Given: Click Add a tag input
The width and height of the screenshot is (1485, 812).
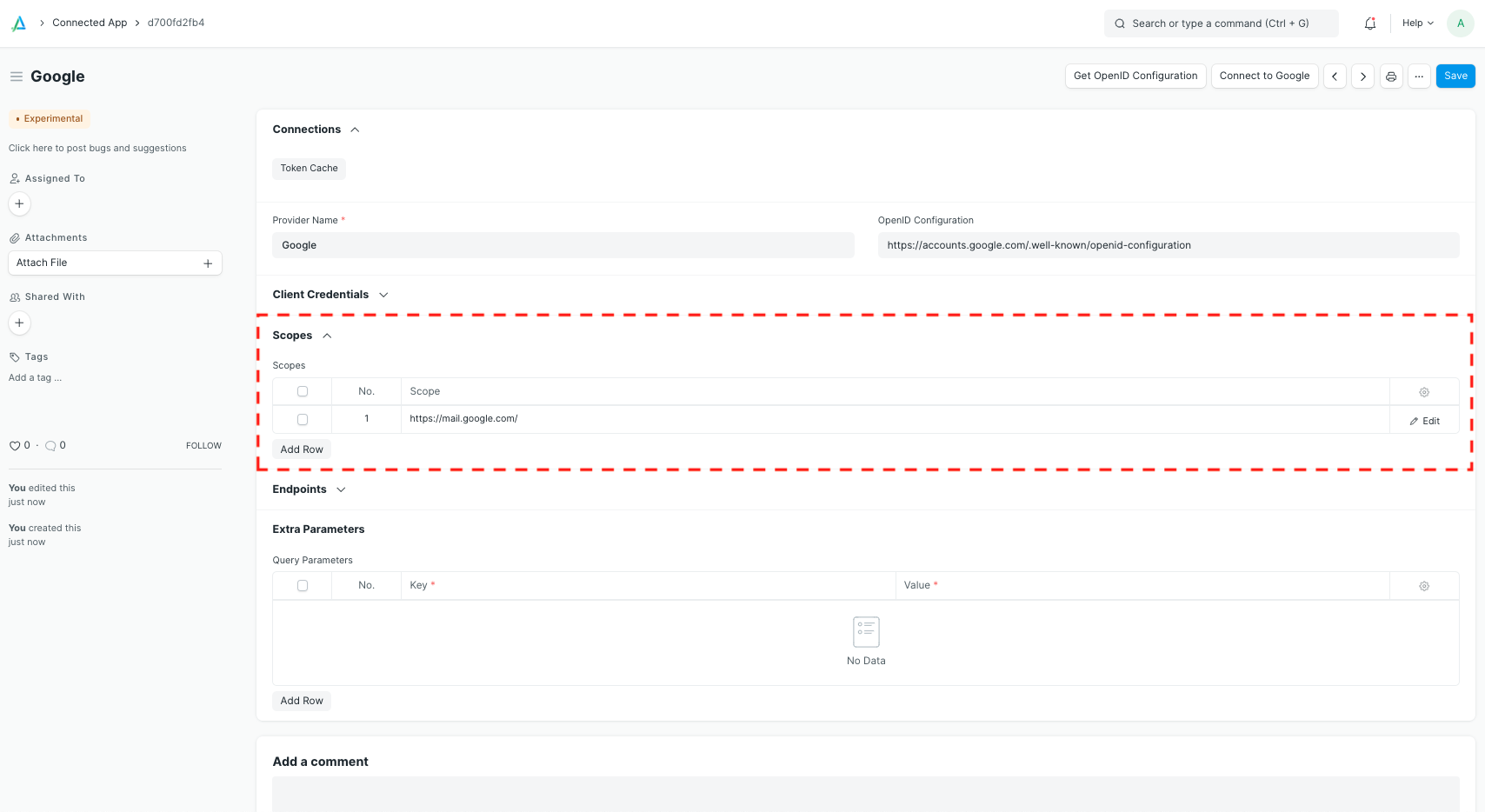Looking at the screenshot, I should (x=35, y=378).
